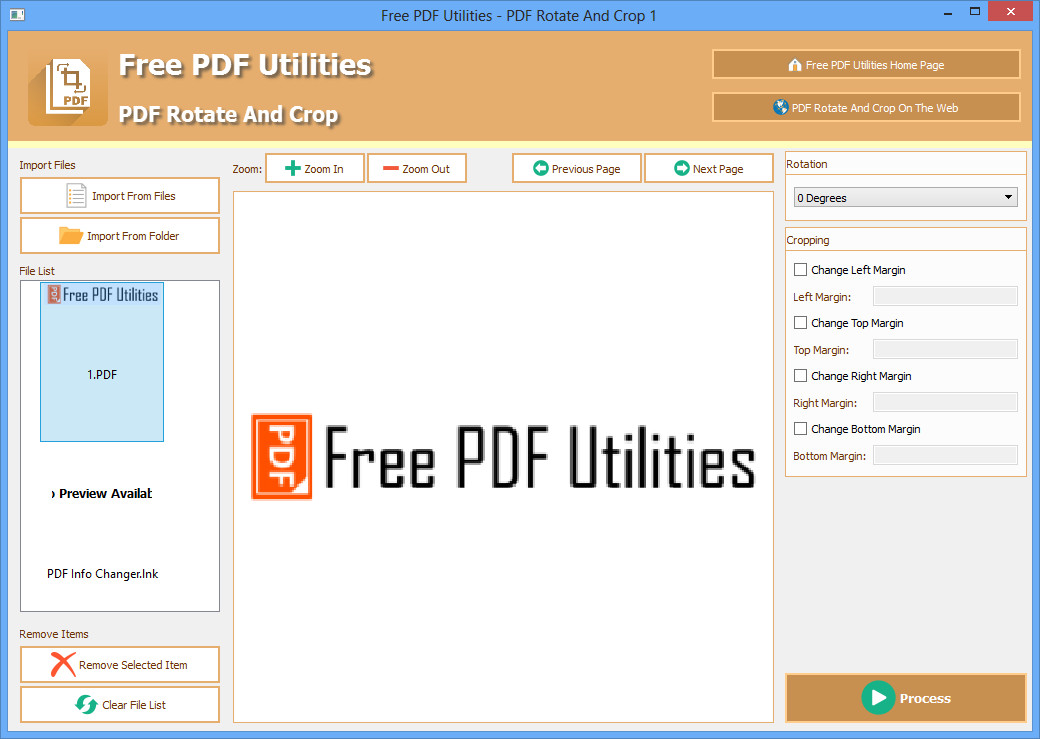Click the green plus Zoom In icon
This screenshot has height=739, width=1040.
tap(292, 168)
